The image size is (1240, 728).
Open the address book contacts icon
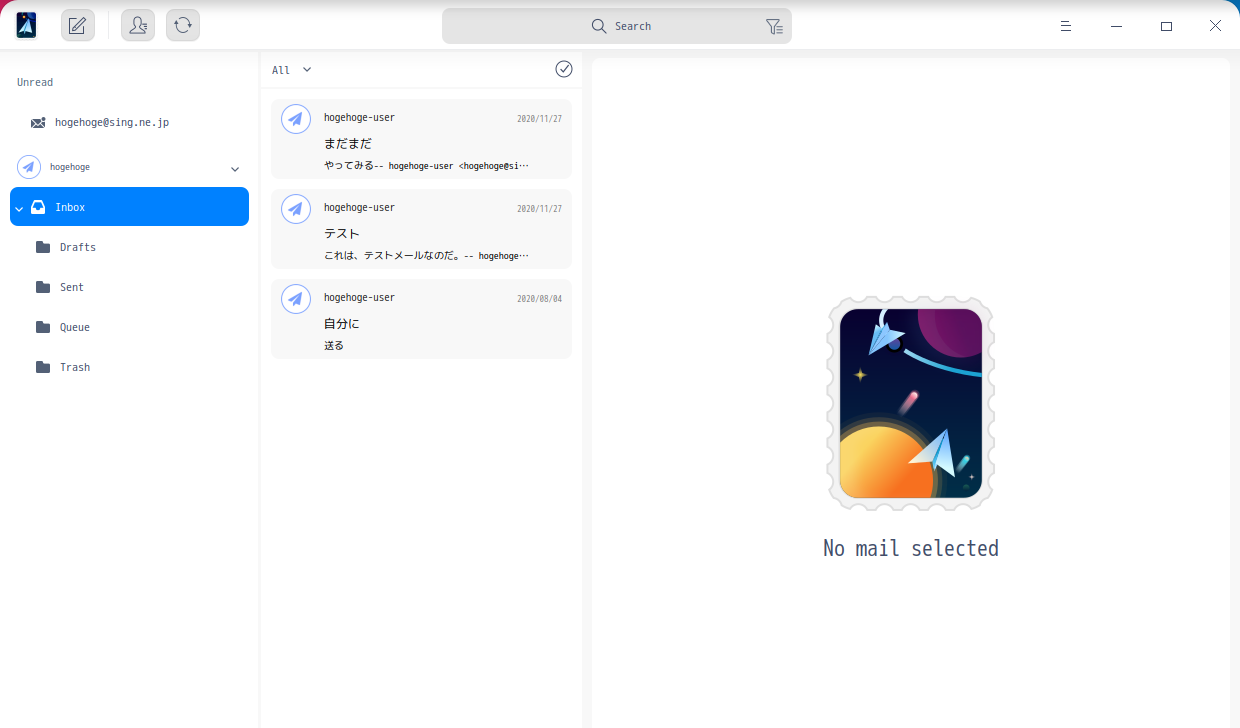tap(138, 25)
